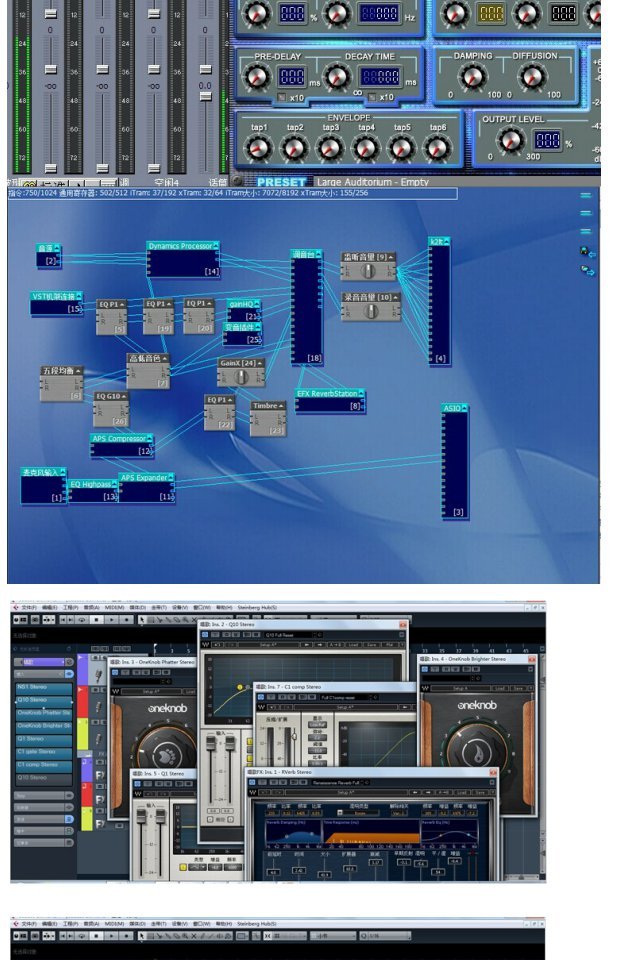
Task: Collapse the Dynamics Processor module arrow
Action: click(x=216, y=246)
